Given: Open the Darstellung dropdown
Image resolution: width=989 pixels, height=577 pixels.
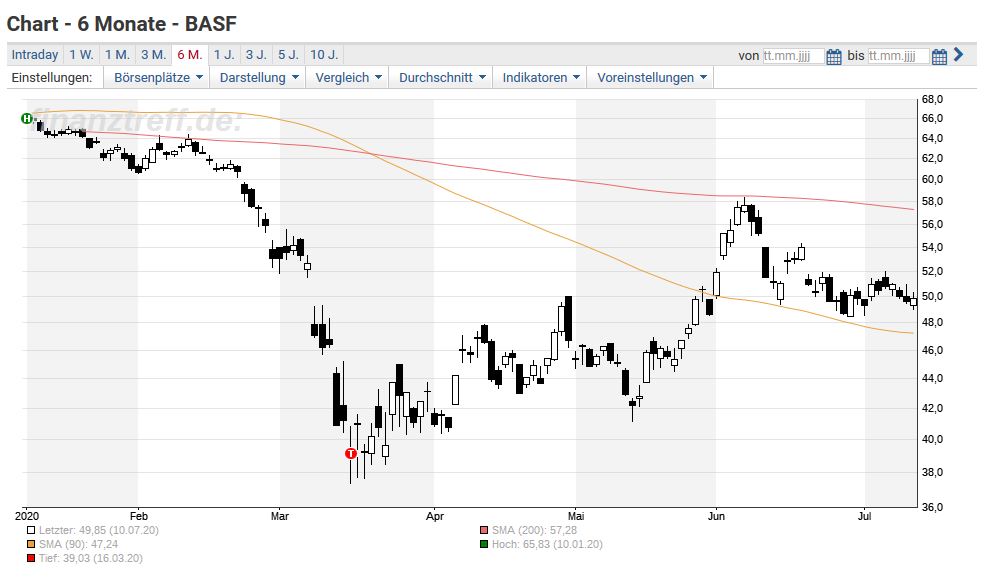Looking at the screenshot, I should pyautogui.click(x=259, y=78).
